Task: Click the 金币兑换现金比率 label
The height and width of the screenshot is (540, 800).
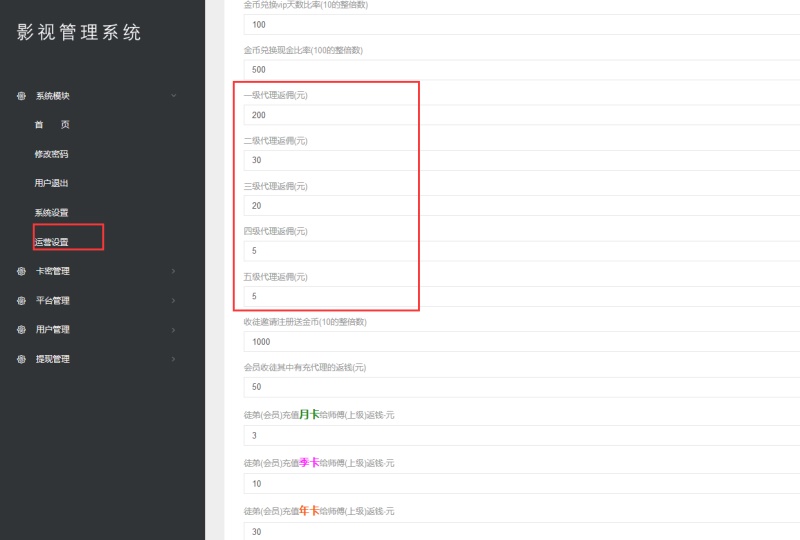Action: point(303,50)
